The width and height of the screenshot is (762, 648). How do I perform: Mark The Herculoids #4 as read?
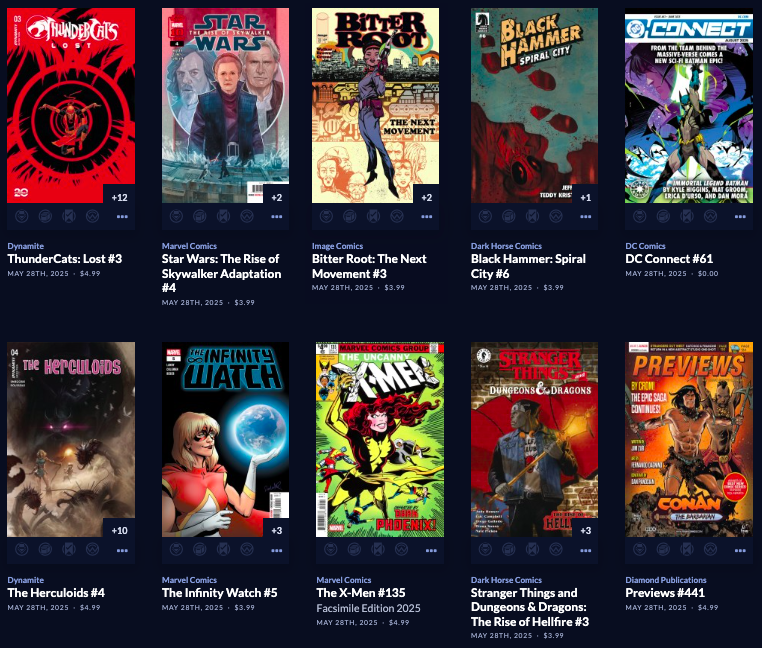69,550
